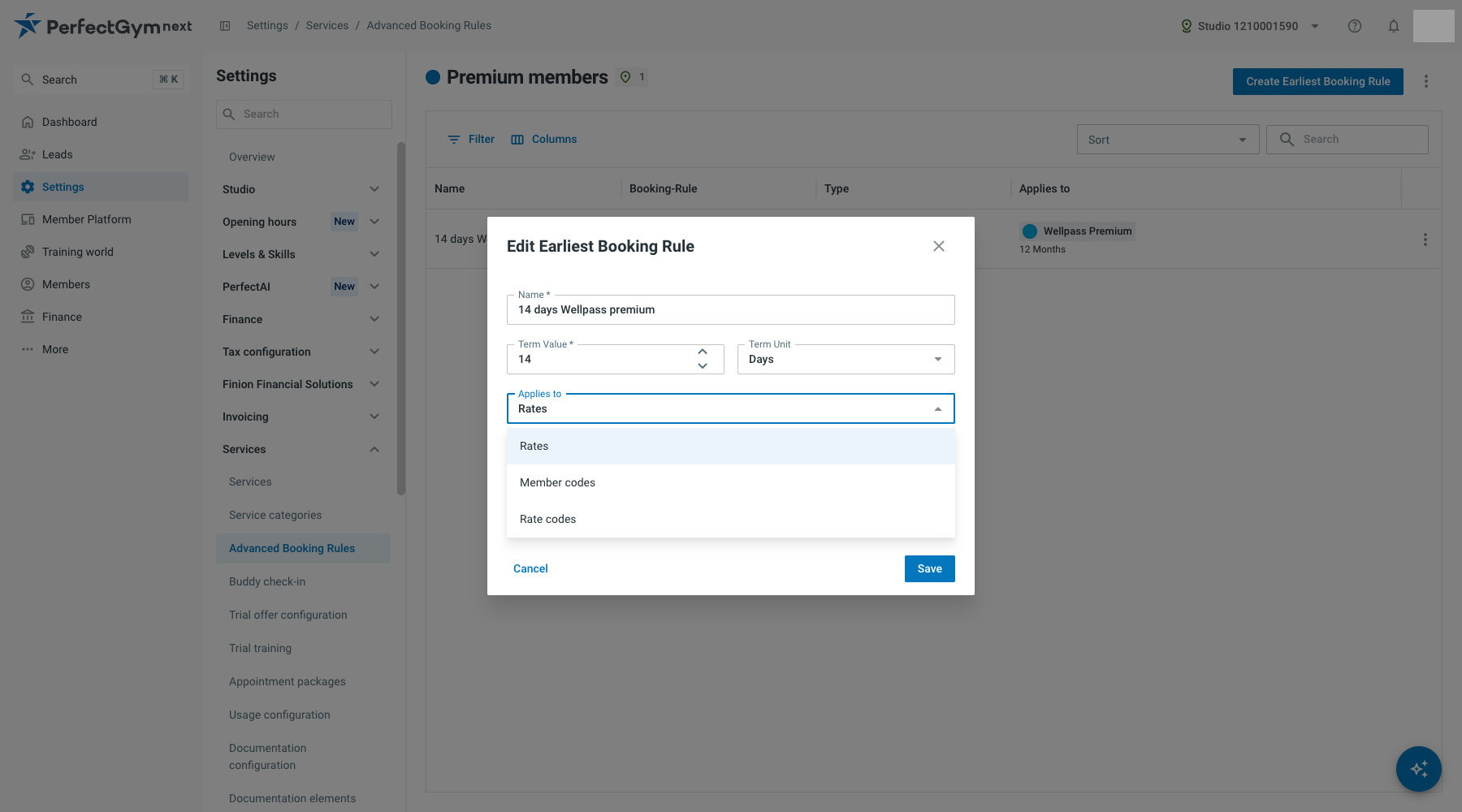This screenshot has width=1462, height=812.
Task: Click the Columns icon in the table toolbar
Action: tap(517, 140)
